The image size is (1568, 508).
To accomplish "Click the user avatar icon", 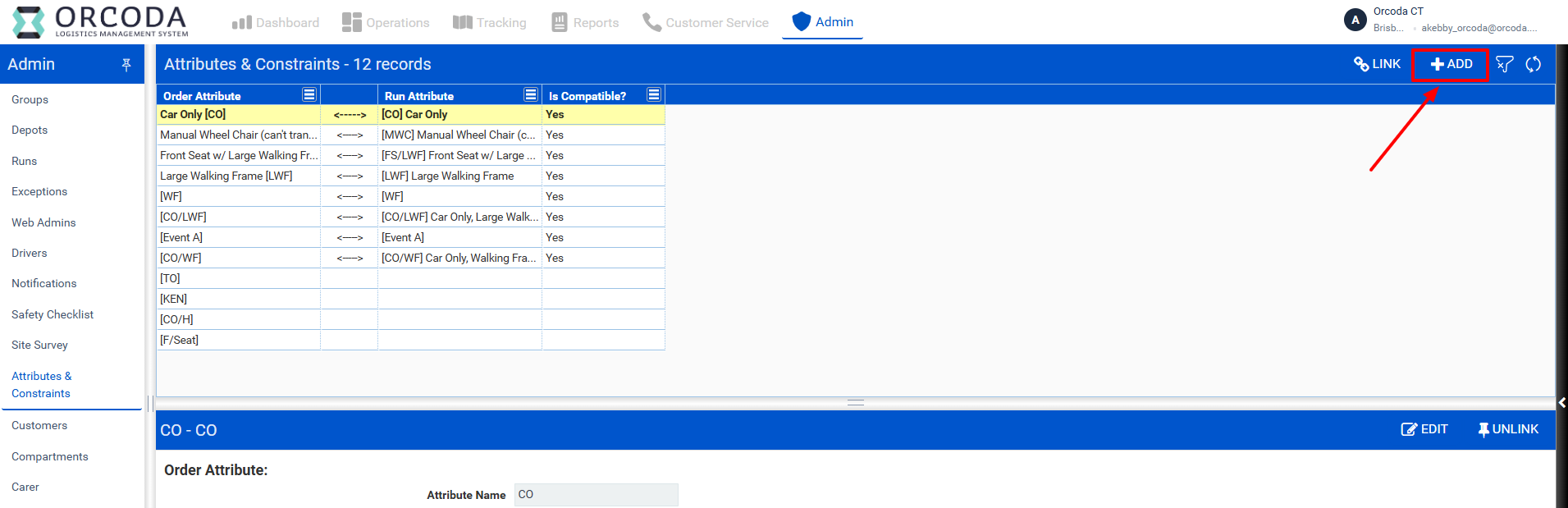I will click(x=1355, y=20).
